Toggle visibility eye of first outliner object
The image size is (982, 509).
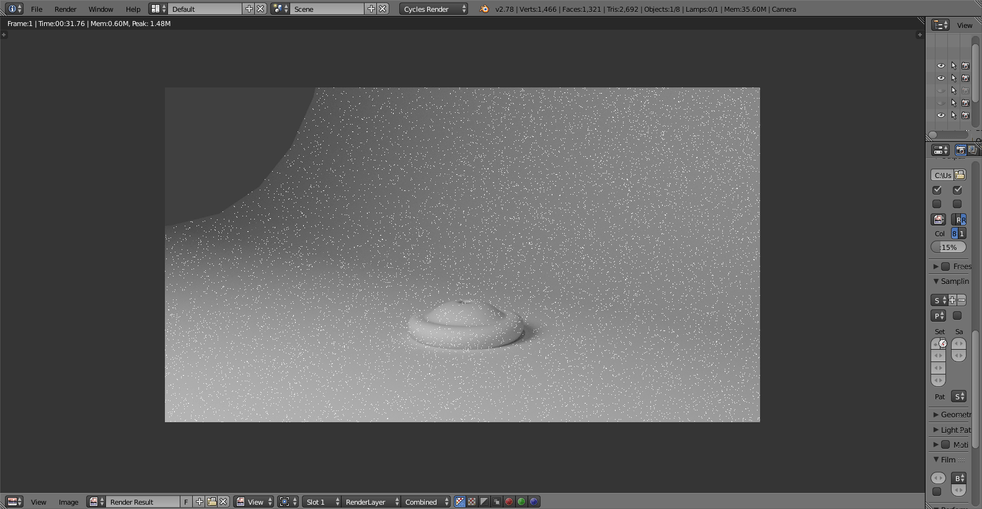[940, 66]
